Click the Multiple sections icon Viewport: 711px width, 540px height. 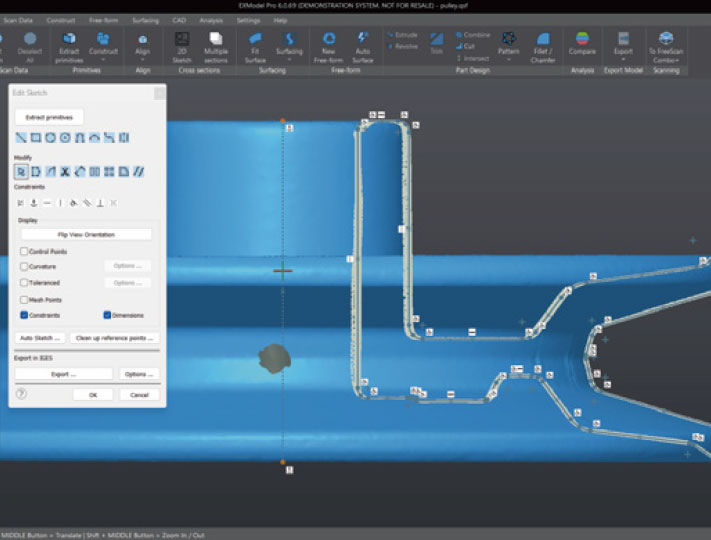click(216, 43)
